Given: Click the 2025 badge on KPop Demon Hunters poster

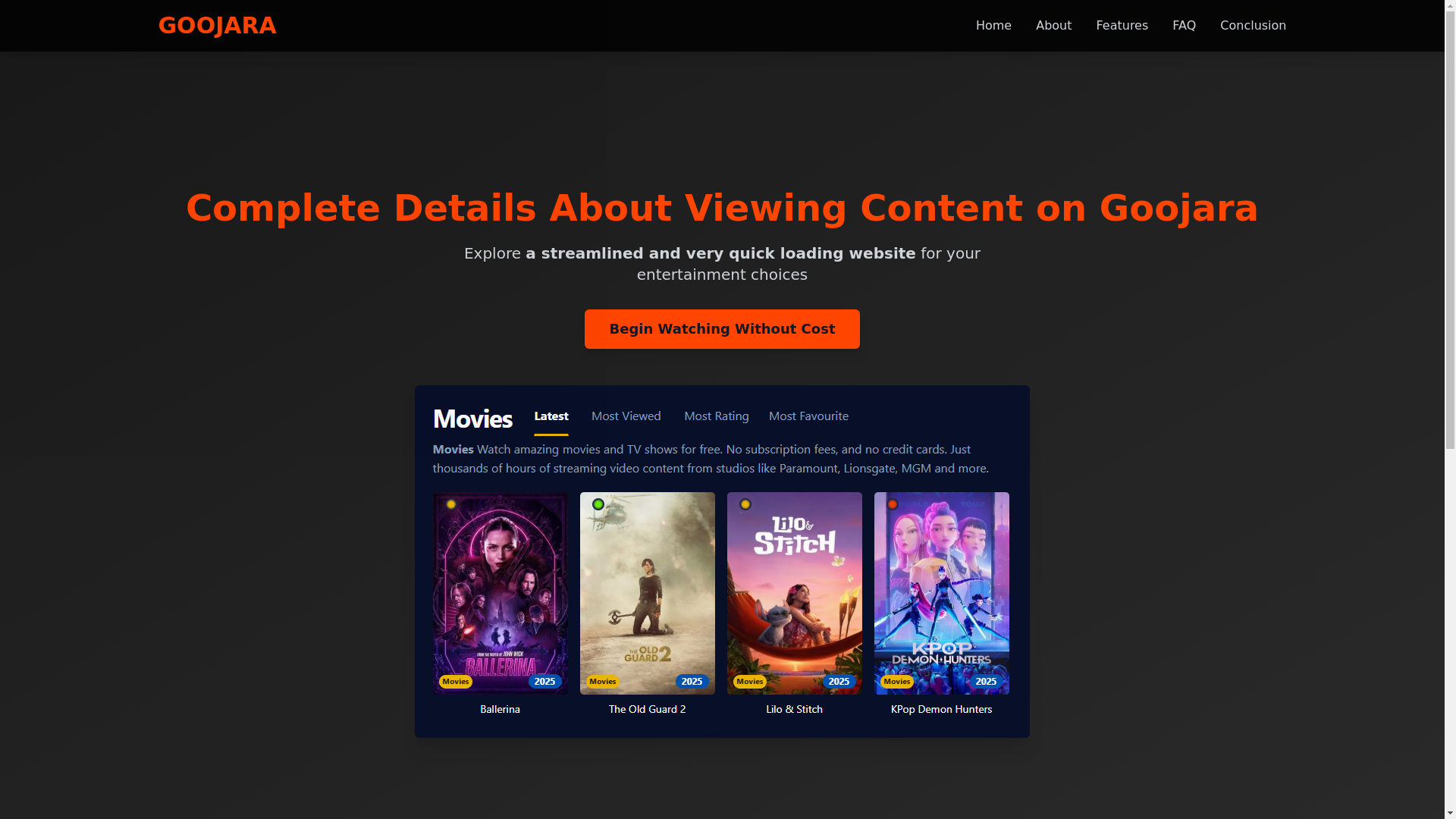Looking at the screenshot, I should click(x=987, y=682).
